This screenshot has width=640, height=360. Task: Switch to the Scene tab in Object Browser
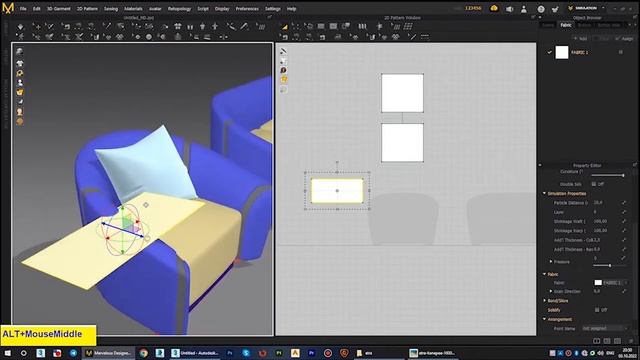point(548,25)
